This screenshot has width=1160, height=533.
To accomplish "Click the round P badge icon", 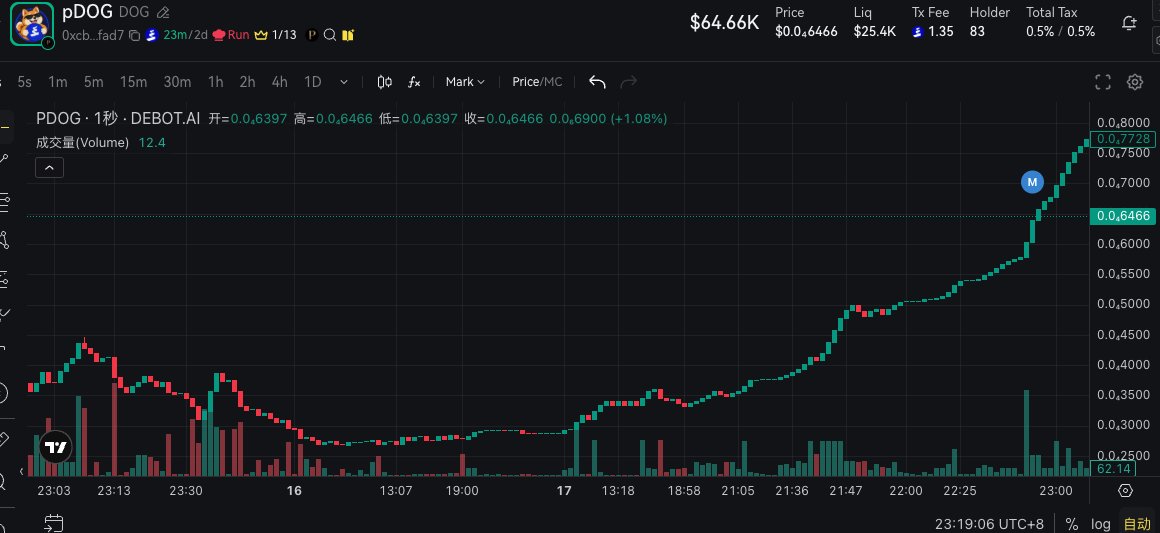I will click(312, 35).
